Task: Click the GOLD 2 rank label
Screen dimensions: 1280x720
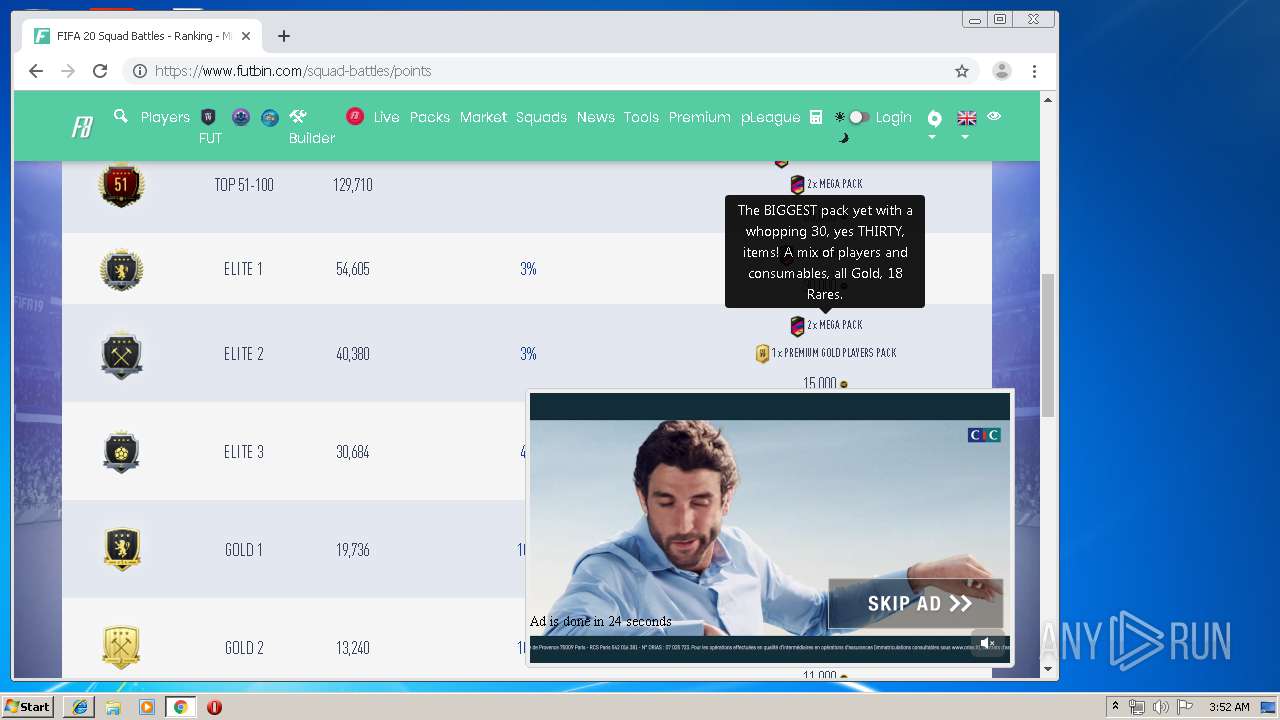Action: [x=244, y=648]
